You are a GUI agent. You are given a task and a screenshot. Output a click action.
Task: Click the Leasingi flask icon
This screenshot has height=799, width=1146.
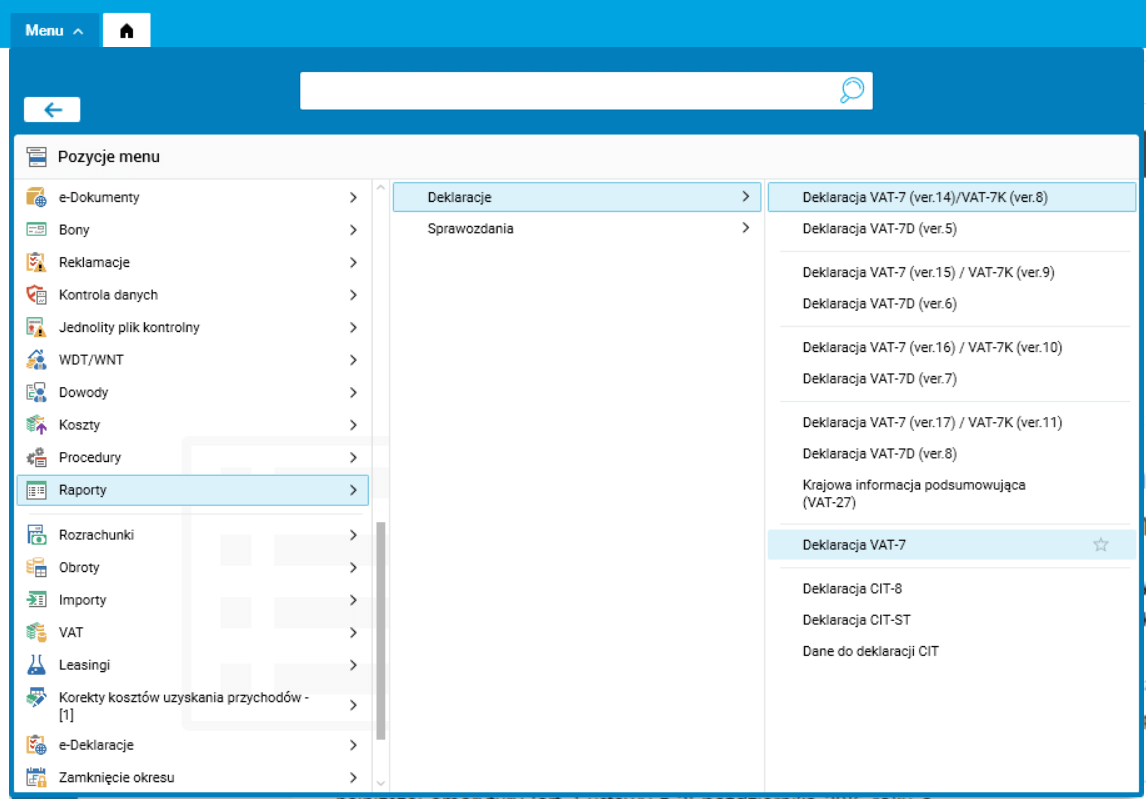pyautogui.click(x=36, y=665)
